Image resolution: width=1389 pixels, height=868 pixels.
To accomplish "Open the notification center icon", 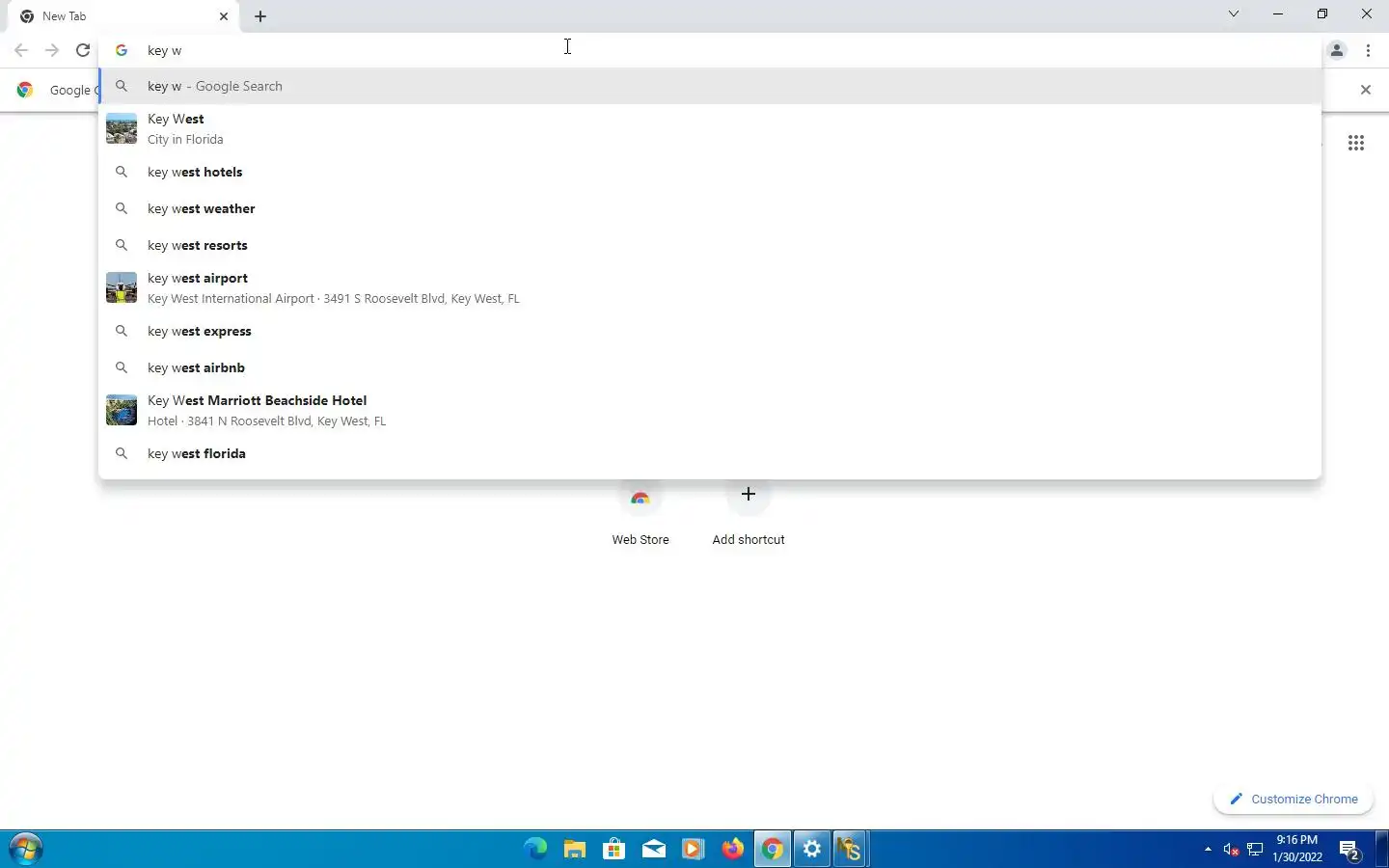I will tap(1350, 850).
